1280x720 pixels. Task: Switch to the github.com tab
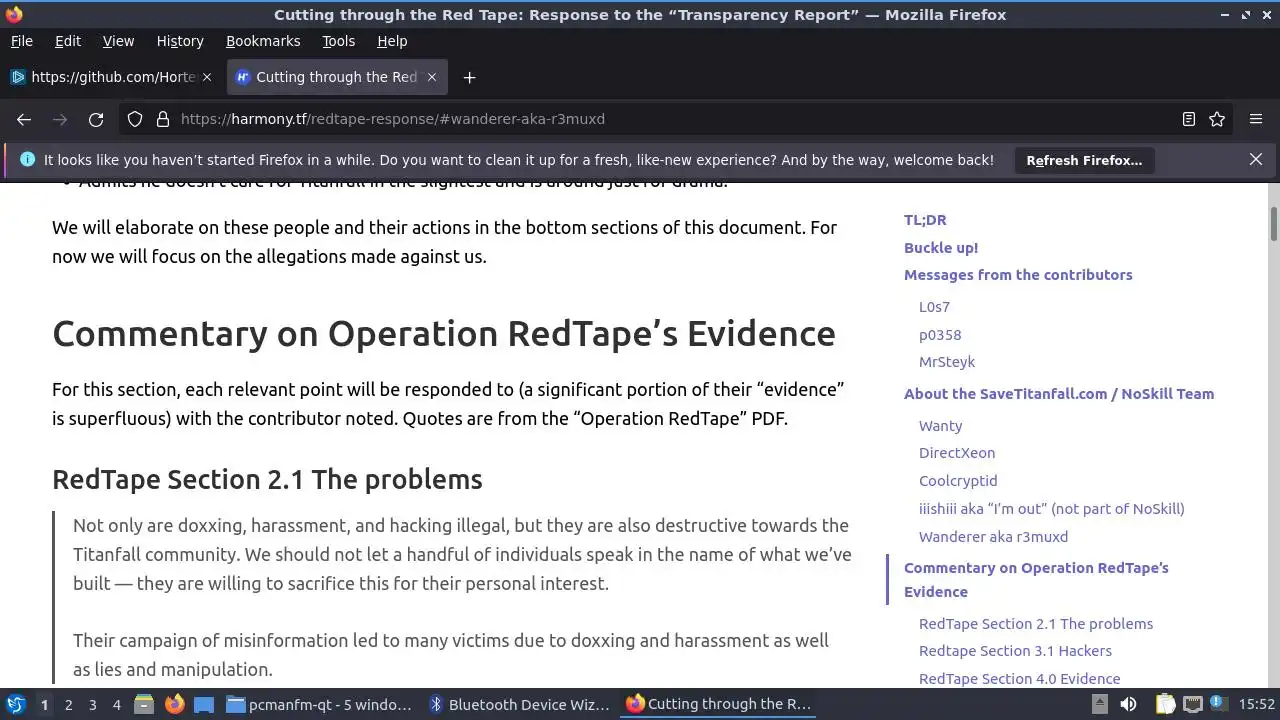point(113,77)
